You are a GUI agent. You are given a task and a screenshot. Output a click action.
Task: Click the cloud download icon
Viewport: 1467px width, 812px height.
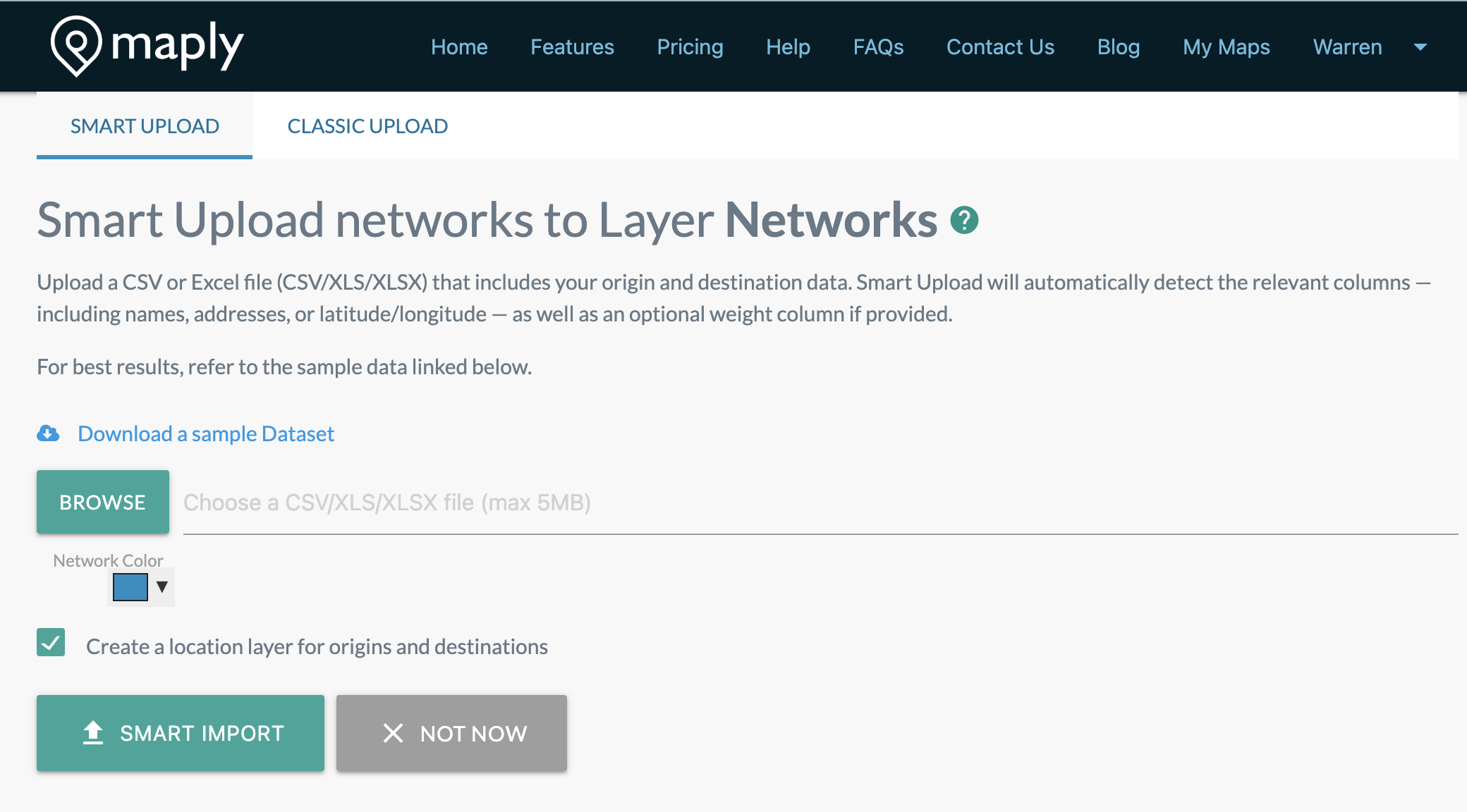click(48, 433)
